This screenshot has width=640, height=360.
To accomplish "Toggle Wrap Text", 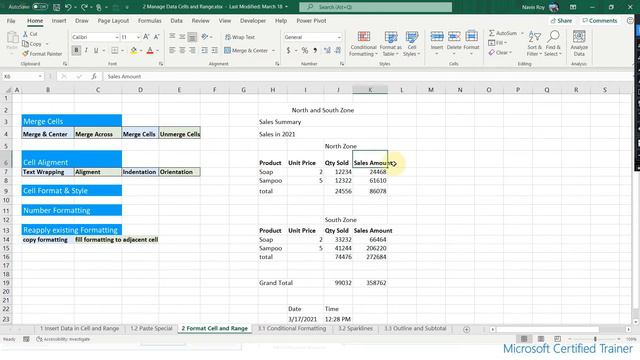I will pos(240,37).
